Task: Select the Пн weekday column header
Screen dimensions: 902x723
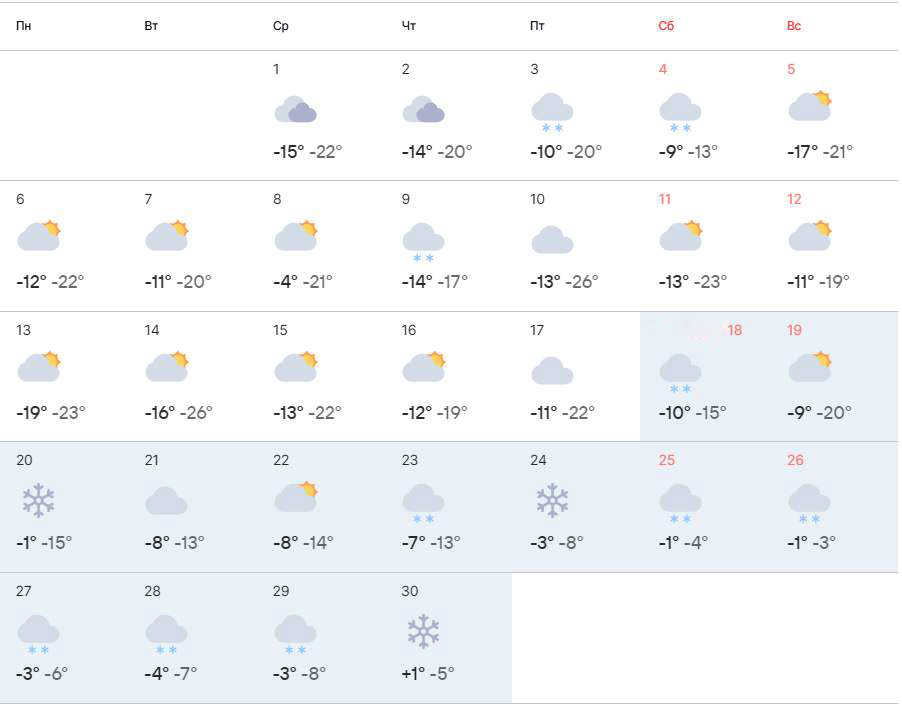Action: pyautogui.click(x=23, y=26)
